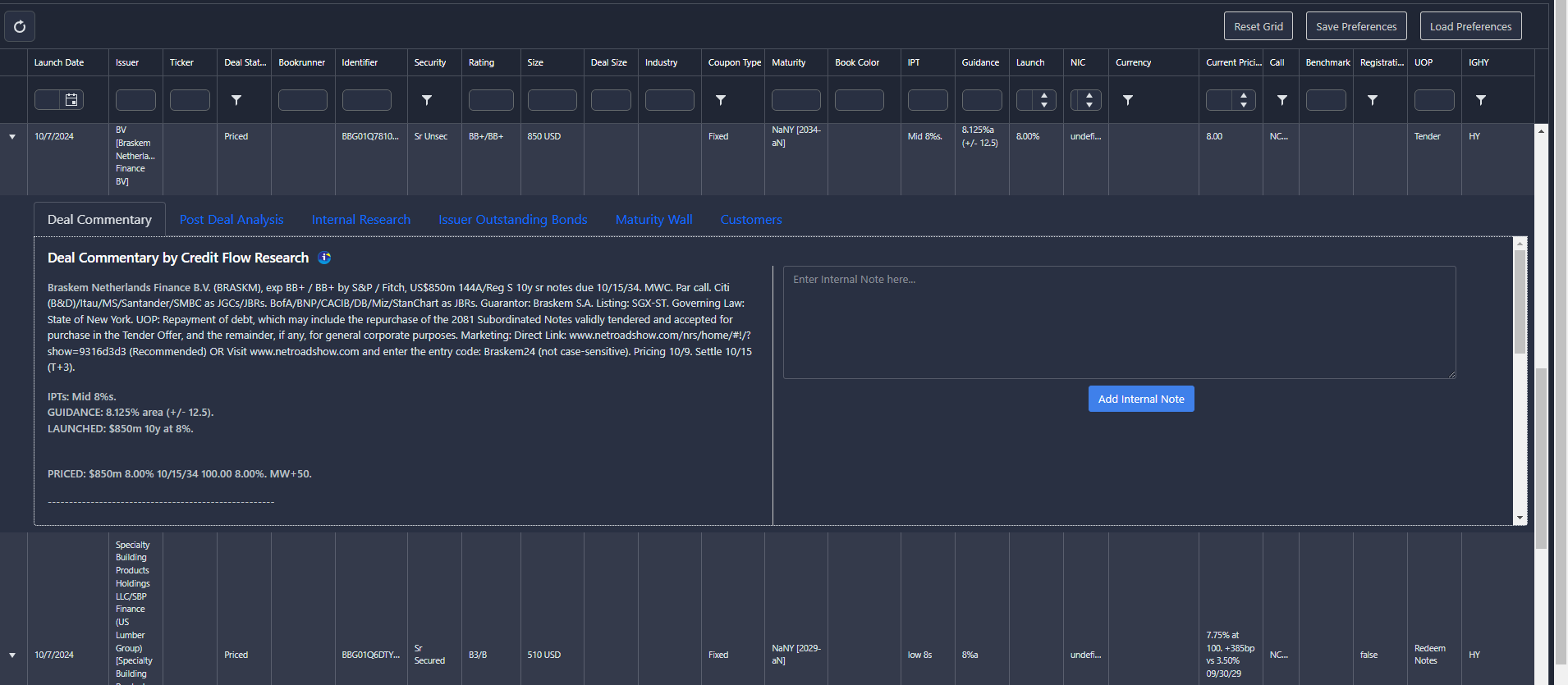
Task: Open the Deal Status column filter icon
Action: tap(236, 100)
